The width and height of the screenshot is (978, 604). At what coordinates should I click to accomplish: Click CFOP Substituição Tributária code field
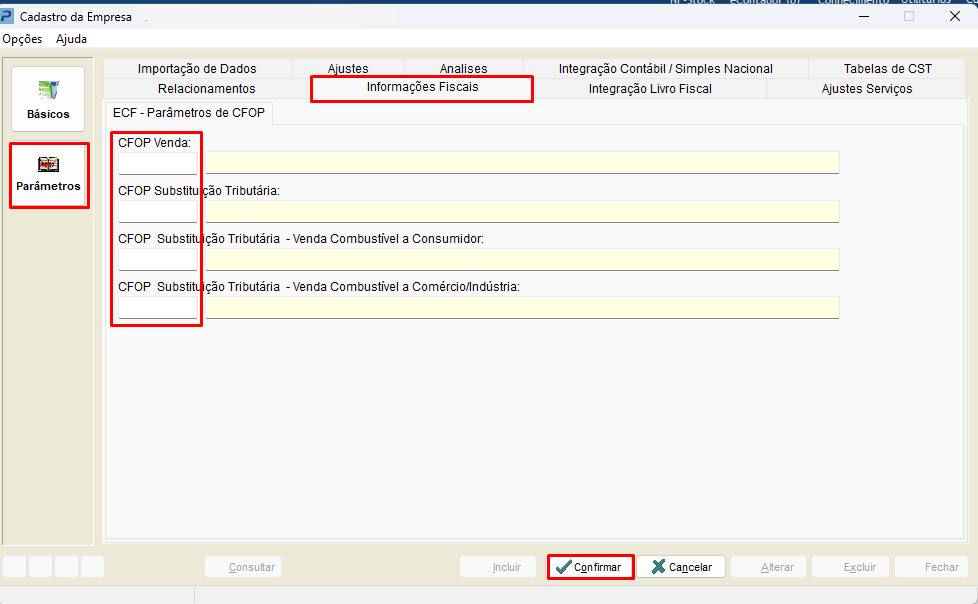coord(158,212)
